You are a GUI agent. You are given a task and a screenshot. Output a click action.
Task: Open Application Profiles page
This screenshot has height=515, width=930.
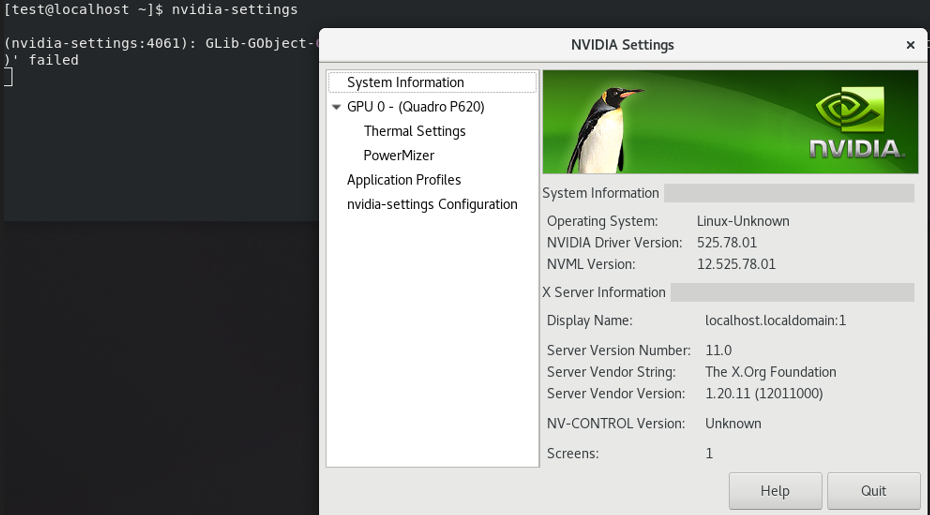tap(404, 180)
